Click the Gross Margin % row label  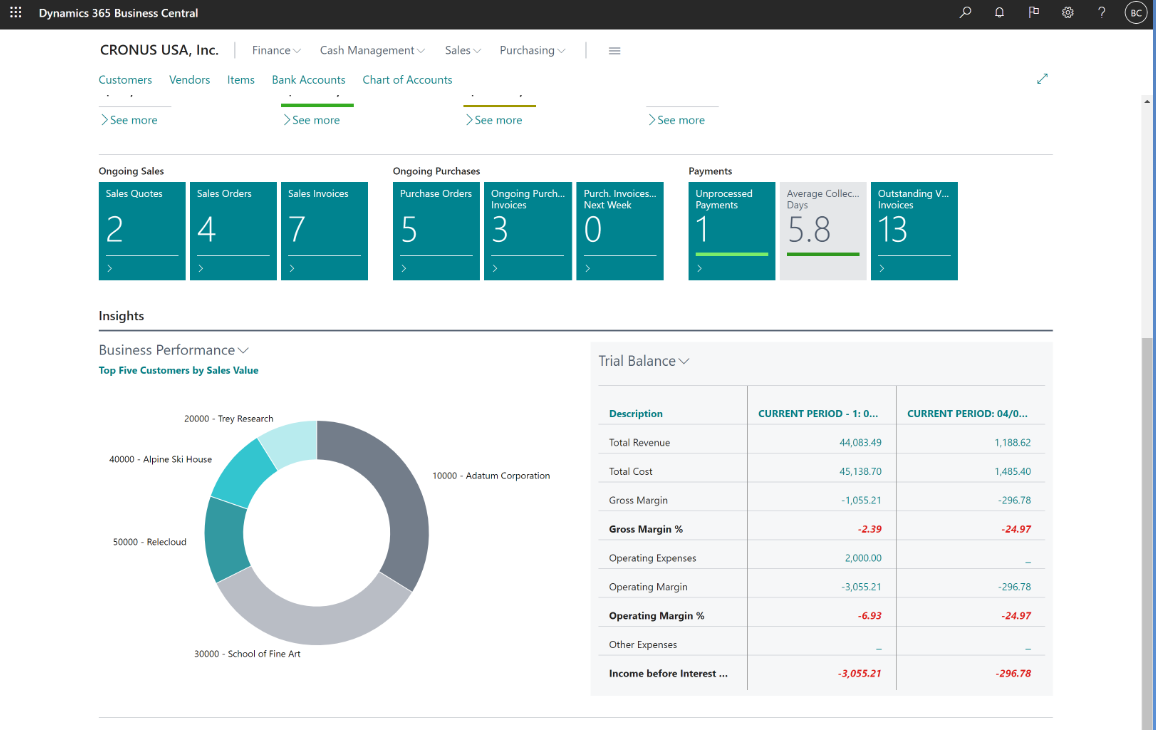click(646, 529)
